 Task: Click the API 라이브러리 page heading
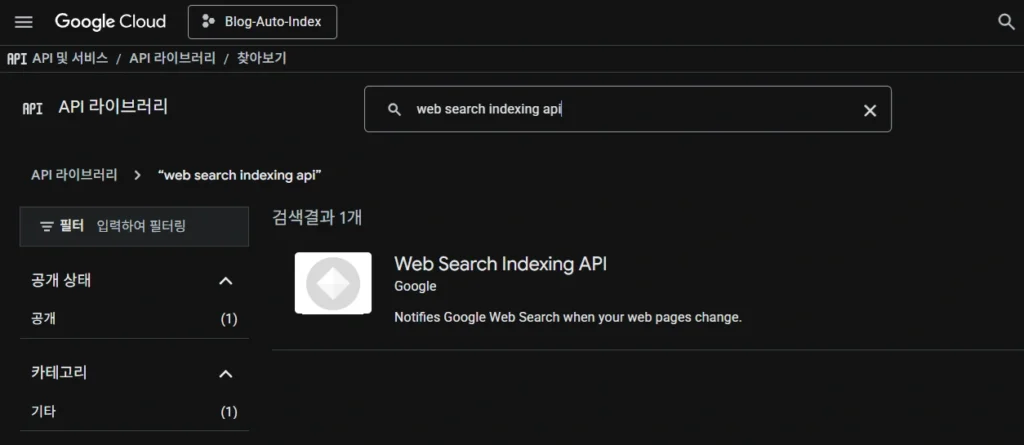point(113,107)
